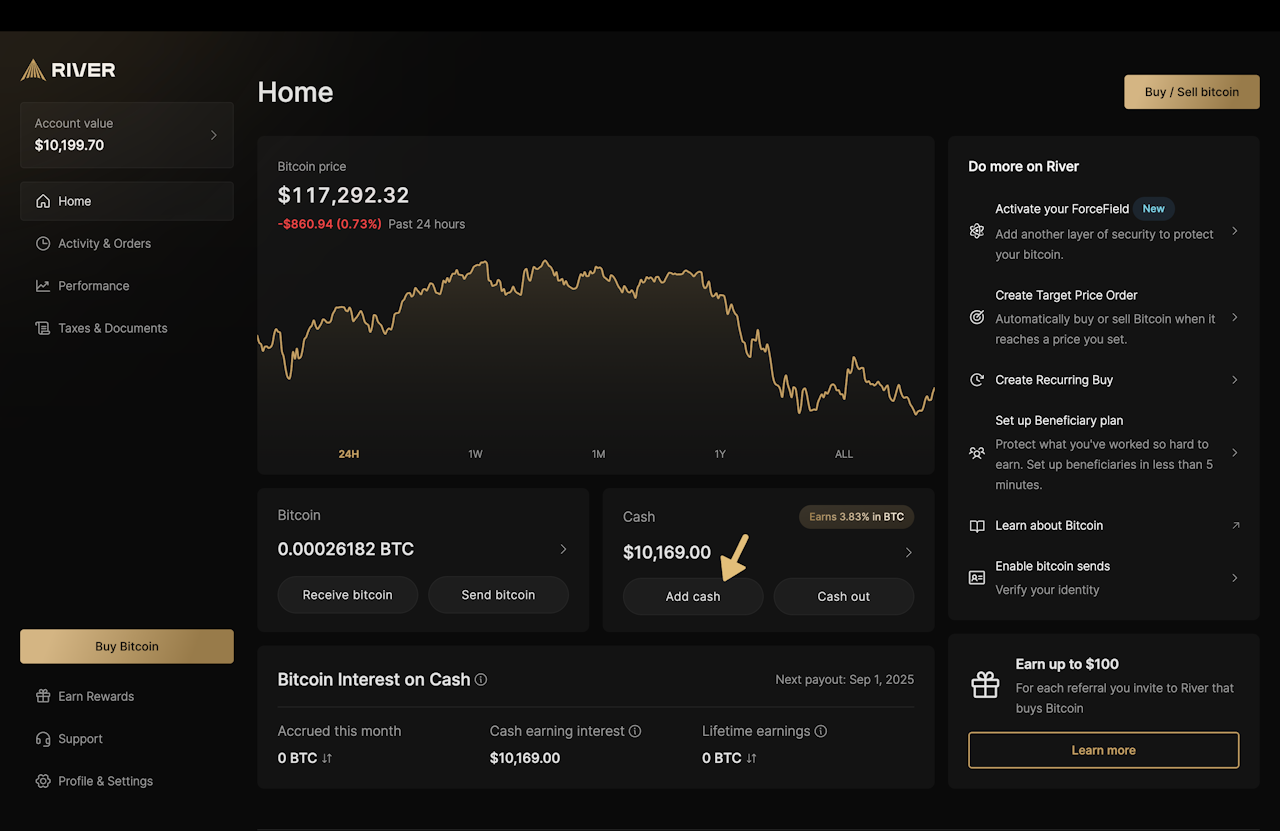Open Create Recurring Buy chevron
Screen dimensions: 1280x831
pyautogui.click(x=1235, y=380)
